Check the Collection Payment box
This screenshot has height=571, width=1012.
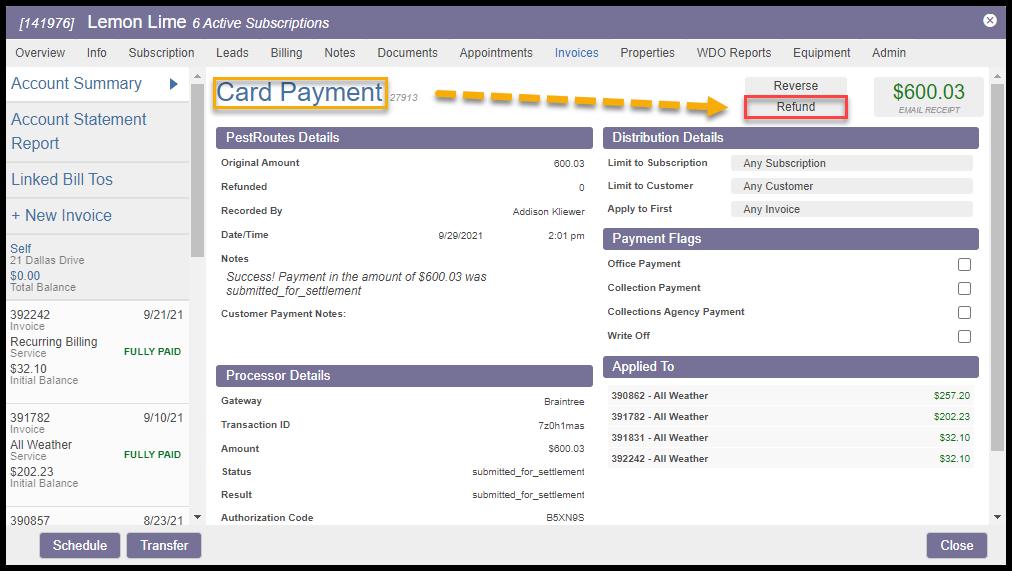coord(964,289)
